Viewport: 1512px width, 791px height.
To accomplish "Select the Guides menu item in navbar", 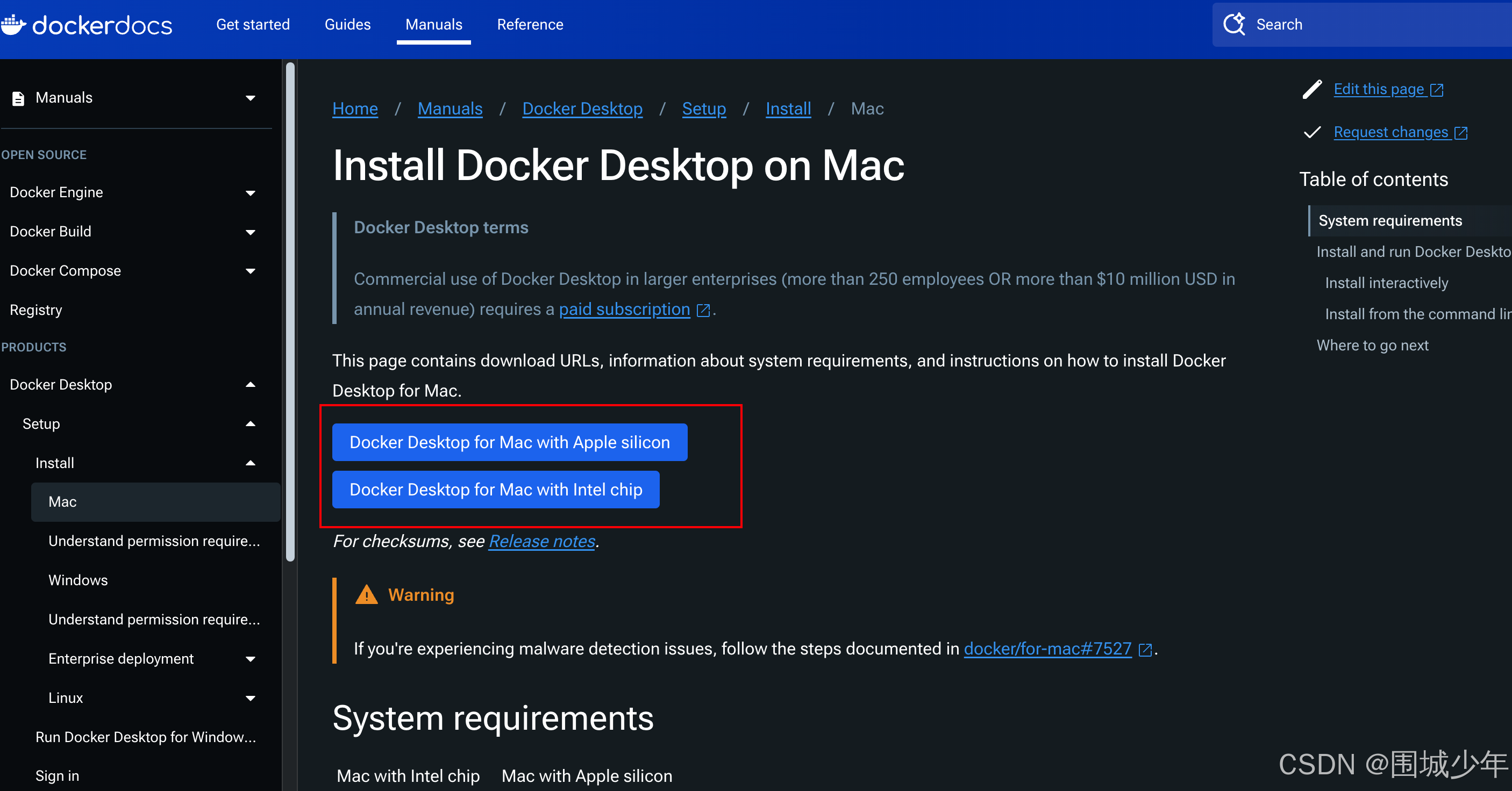I will pos(347,25).
